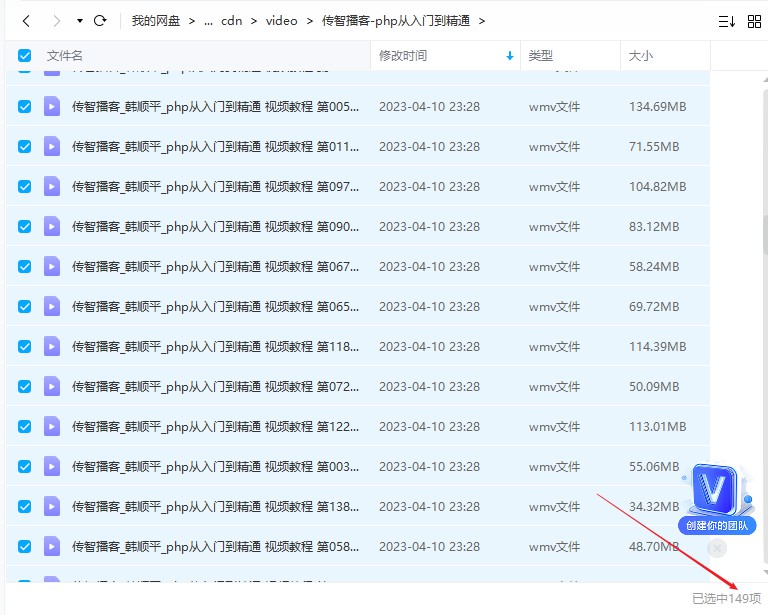Expand arrow after 传智播客-php从入门到精通
Viewport: 768px width, 615px height.
click(482, 21)
